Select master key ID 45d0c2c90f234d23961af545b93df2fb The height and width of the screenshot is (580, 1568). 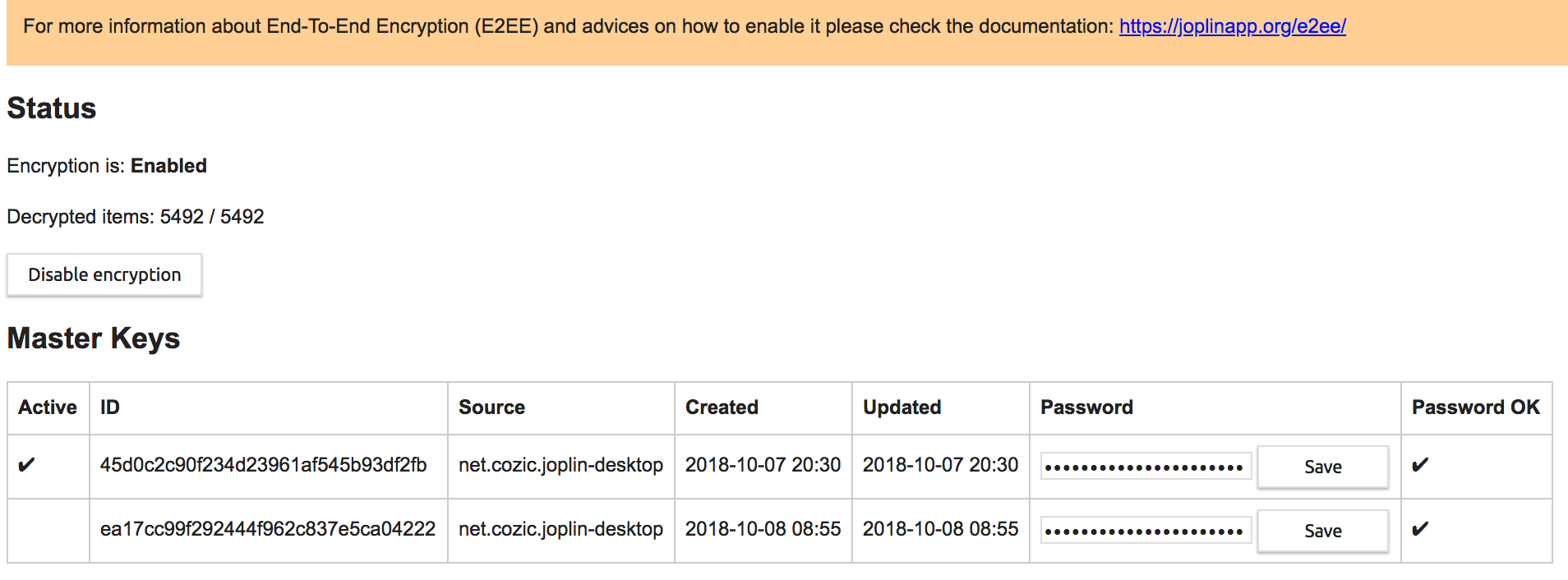[263, 465]
